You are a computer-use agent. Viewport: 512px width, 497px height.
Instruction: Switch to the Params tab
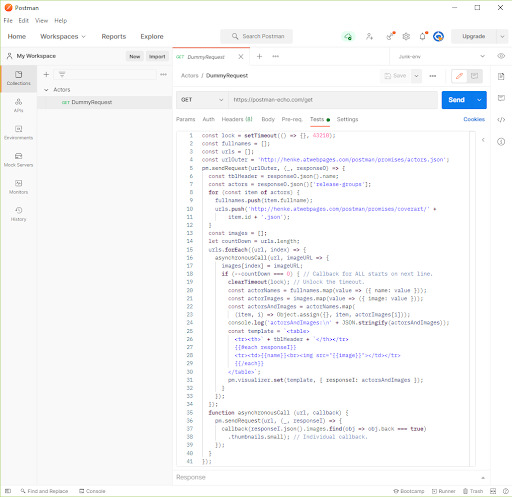(186, 119)
